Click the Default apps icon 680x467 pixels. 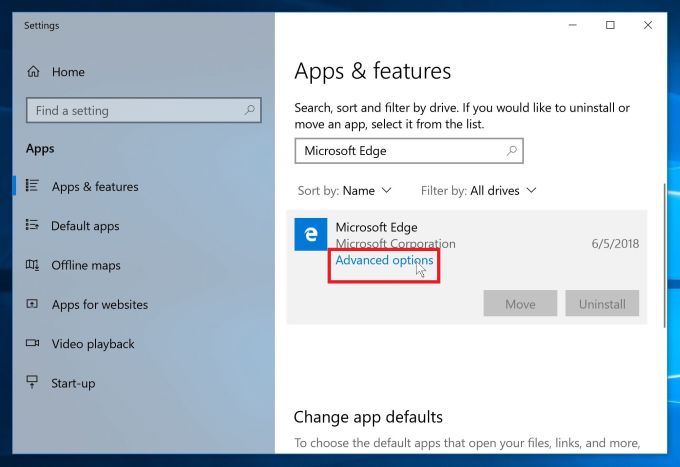(x=33, y=226)
